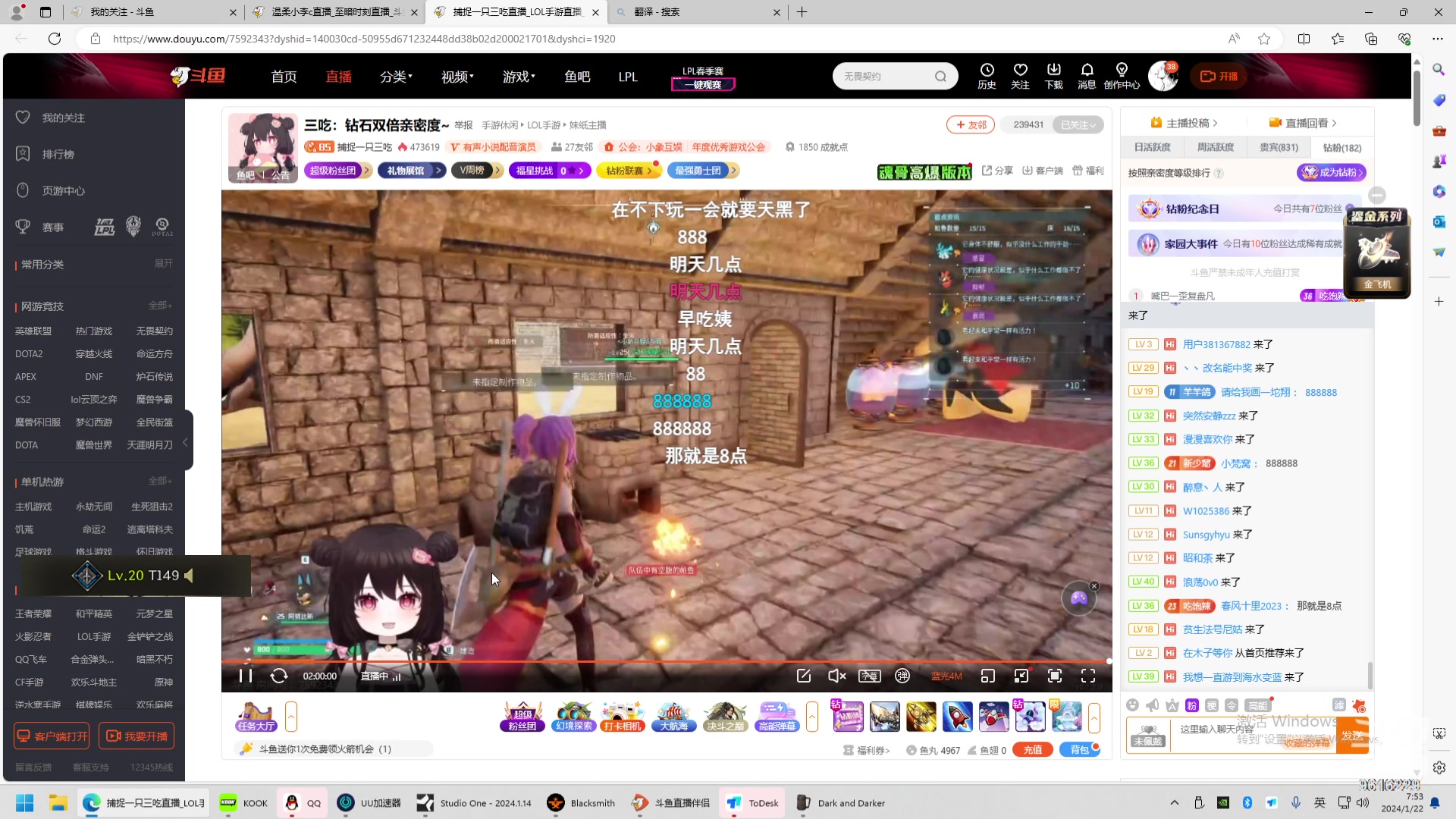Image resolution: width=1456 pixels, height=819 pixels.
Task: Open the LPL nav item
Action: [x=628, y=77]
